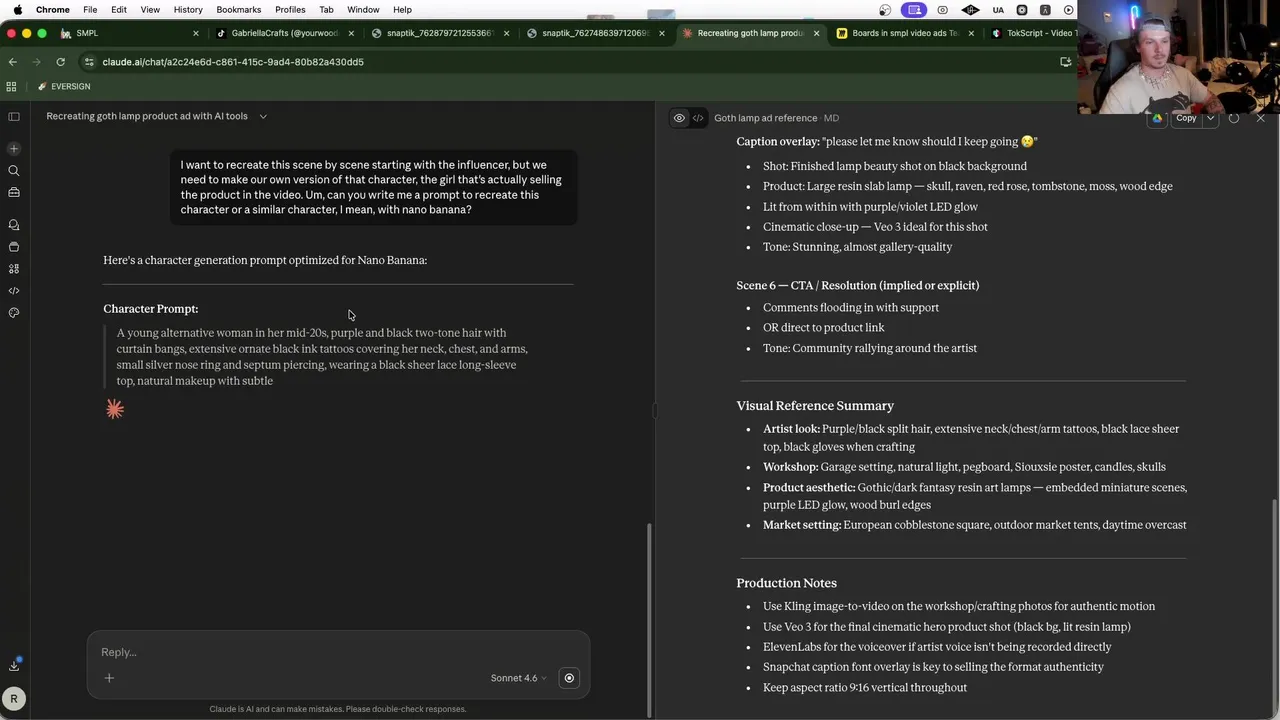Open the Tab menu
This screenshot has width=1280, height=720.
[326, 10]
